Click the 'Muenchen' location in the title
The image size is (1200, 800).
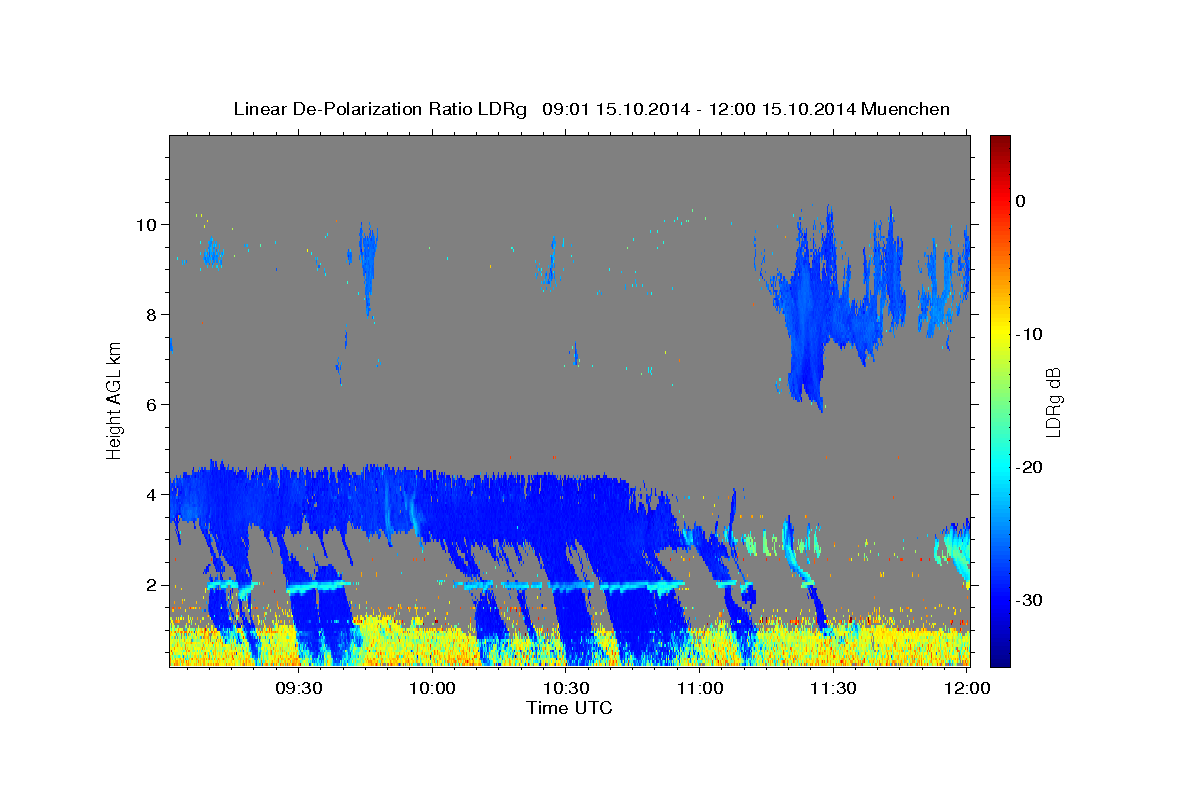tap(905, 109)
